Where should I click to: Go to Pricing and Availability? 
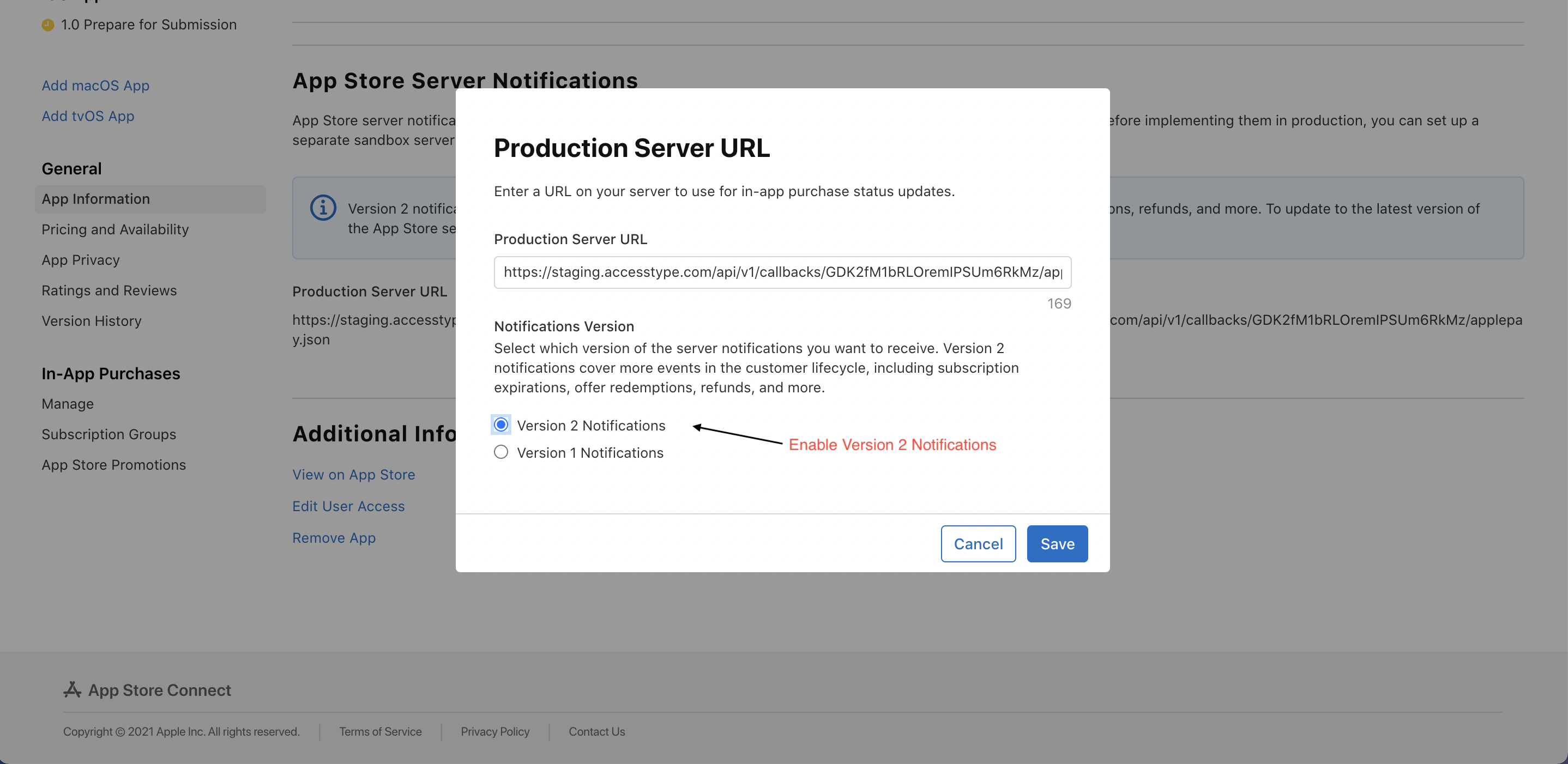tap(115, 229)
